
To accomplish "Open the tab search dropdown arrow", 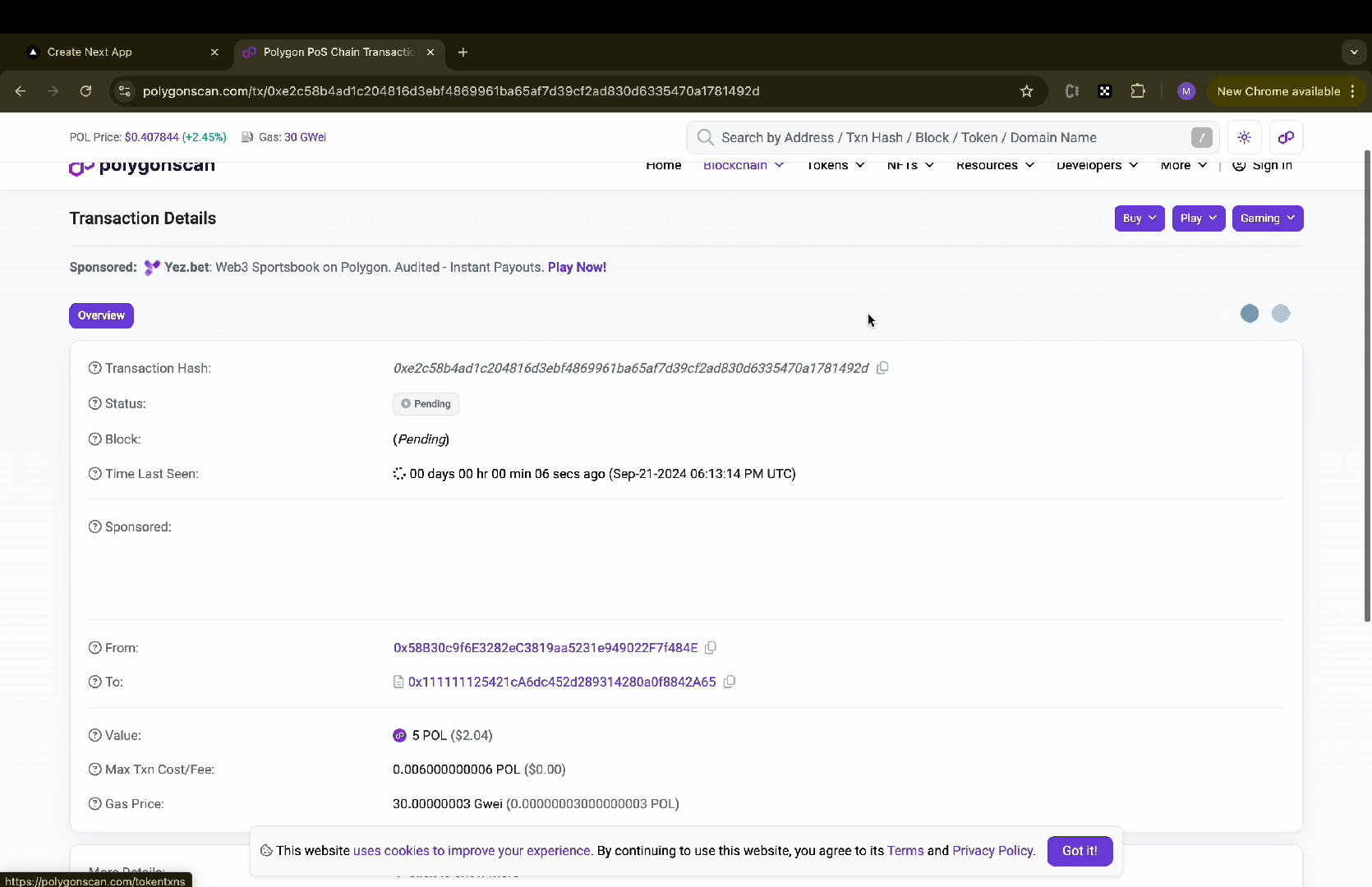I will coord(1354,52).
